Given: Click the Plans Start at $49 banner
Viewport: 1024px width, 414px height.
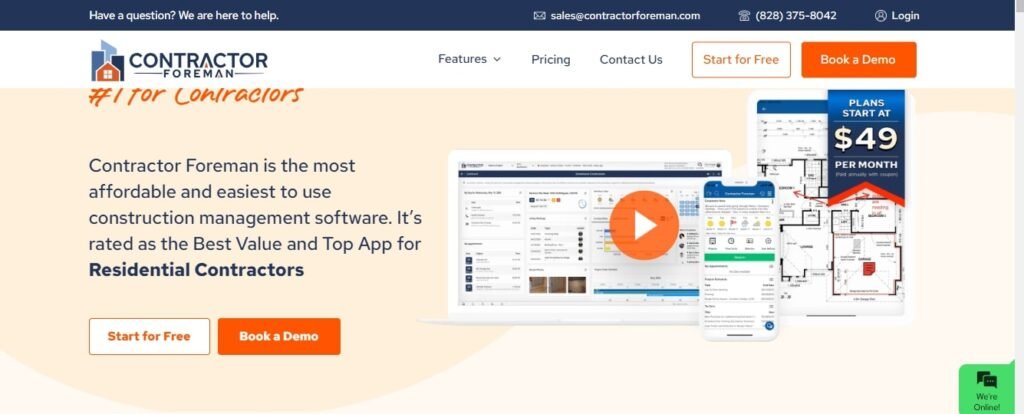Looking at the screenshot, I should (866, 147).
